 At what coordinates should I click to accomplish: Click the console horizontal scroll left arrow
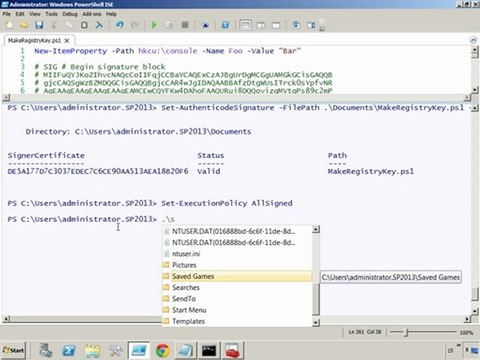pos(6,319)
